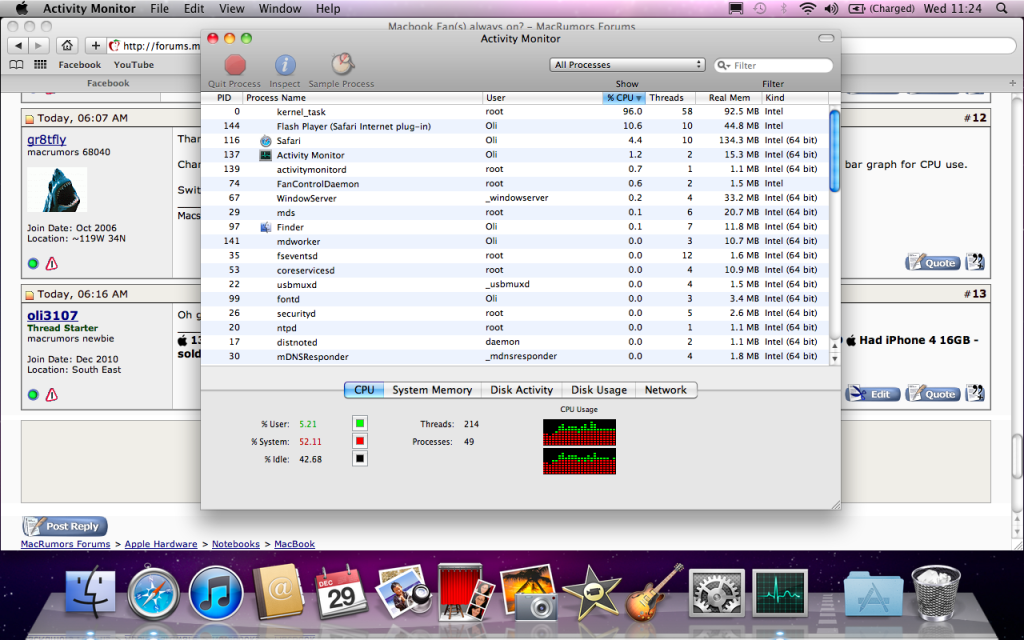Click the black % Idle color swatch

[x=360, y=458]
